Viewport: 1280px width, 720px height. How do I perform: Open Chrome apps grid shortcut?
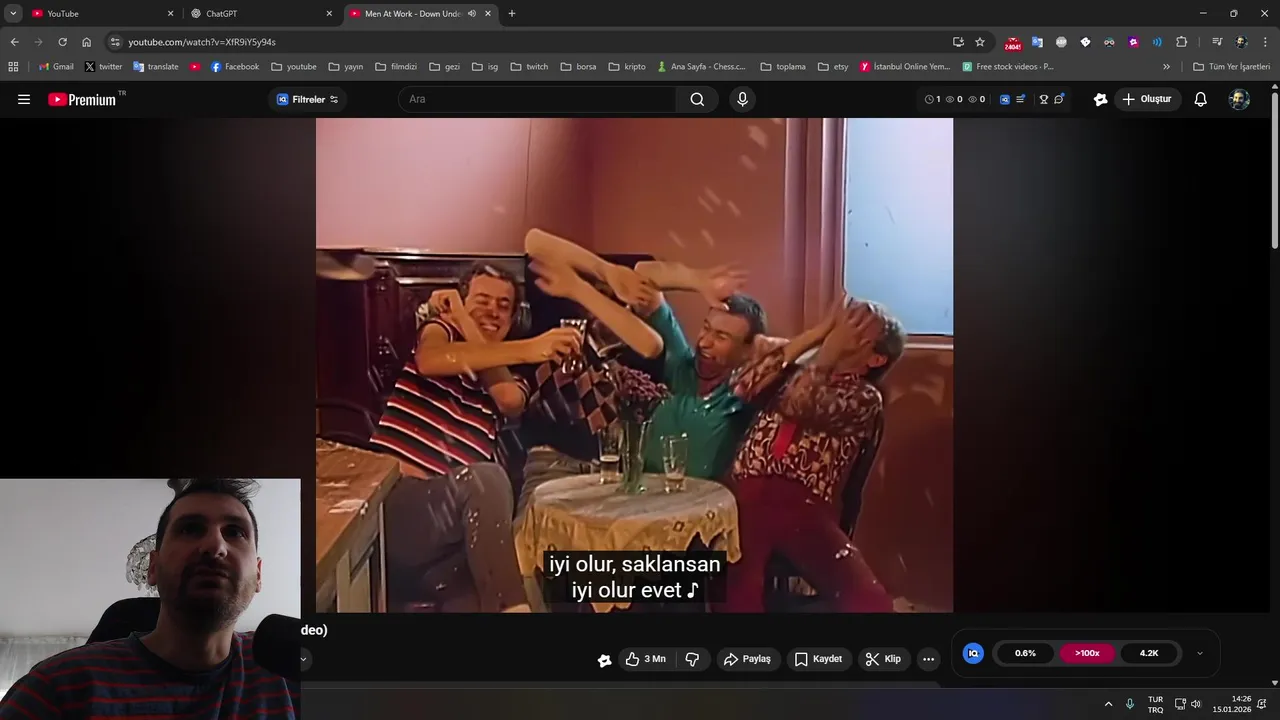13,67
